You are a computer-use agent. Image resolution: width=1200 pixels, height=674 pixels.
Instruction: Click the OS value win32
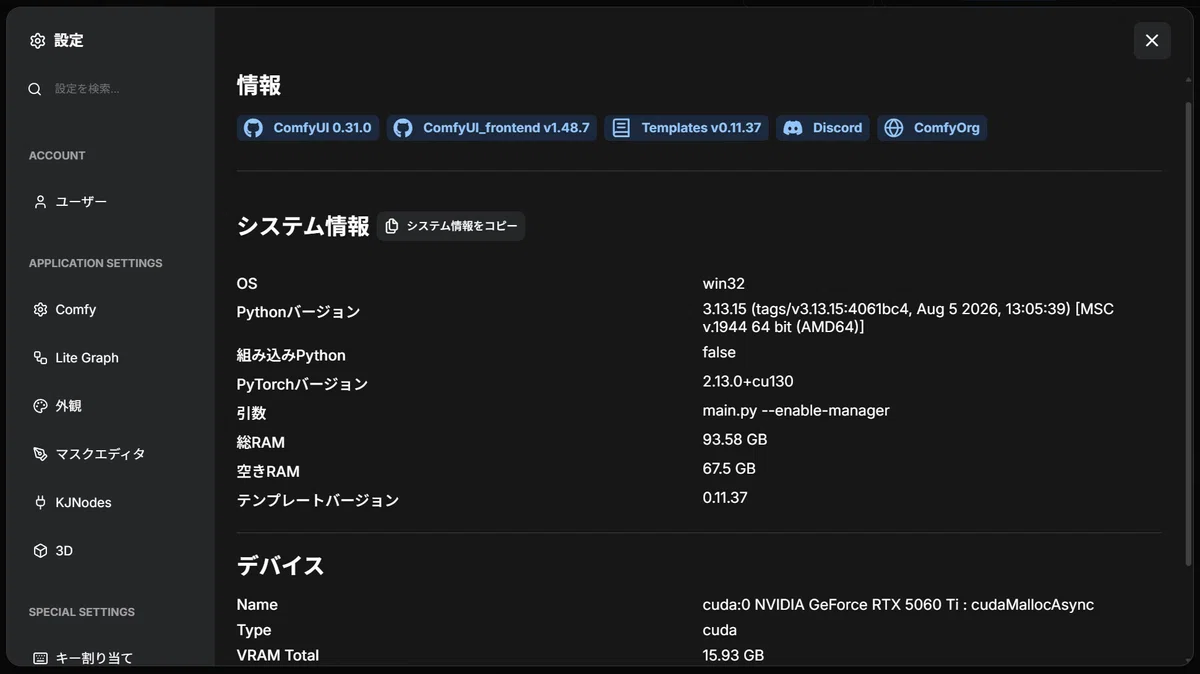(724, 284)
